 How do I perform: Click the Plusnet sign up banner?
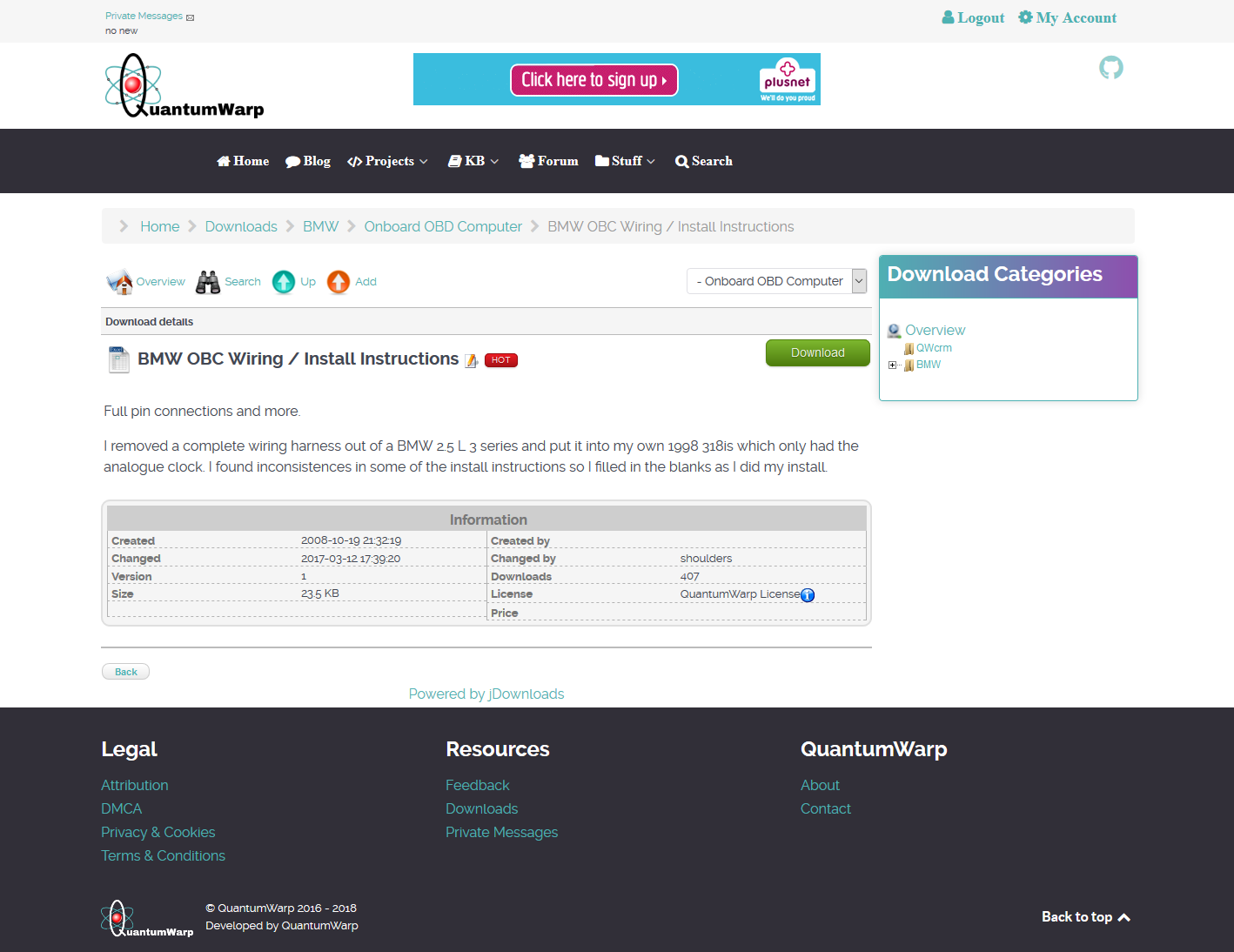(x=616, y=79)
